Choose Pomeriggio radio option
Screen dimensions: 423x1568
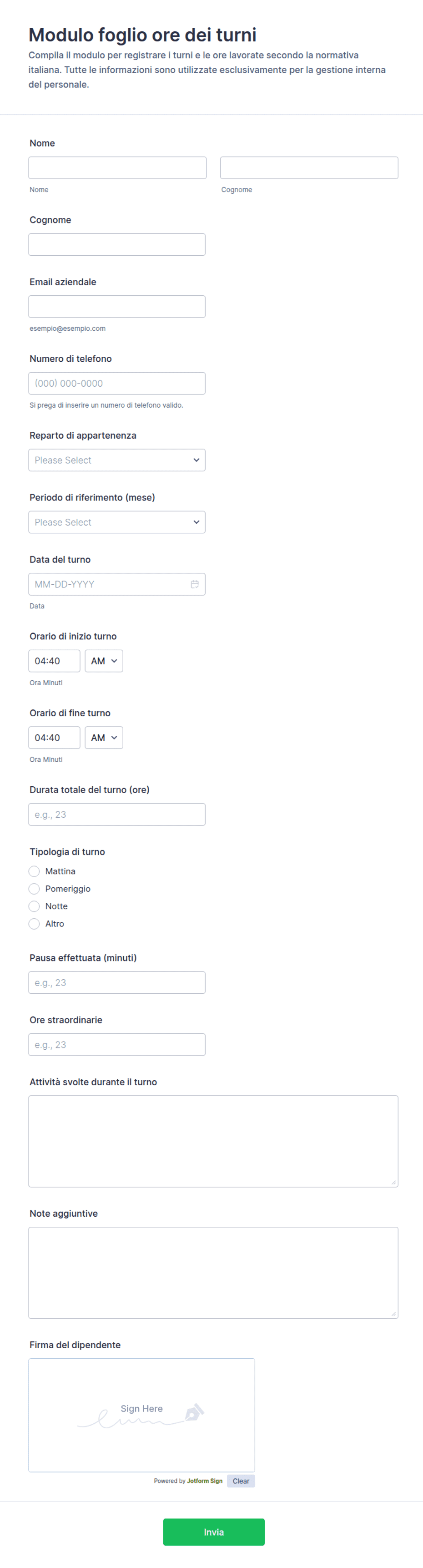click(x=34, y=889)
